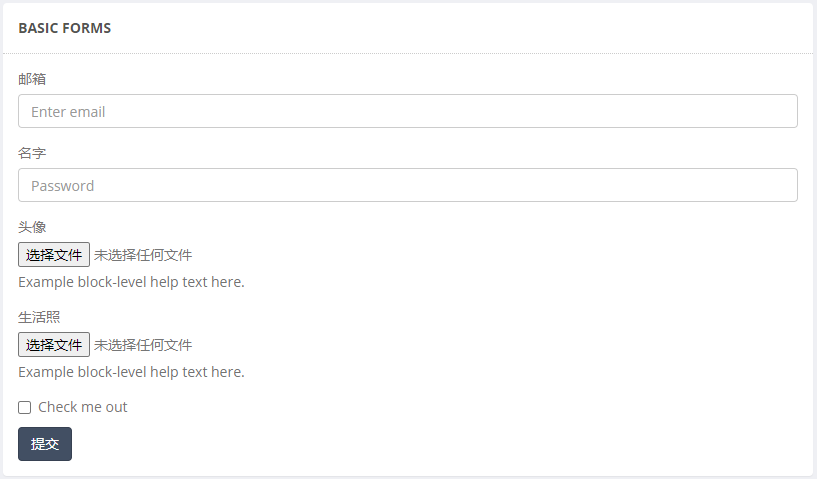Click the 名字 field label
The width and height of the screenshot is (817, 479).
[32, 153]
